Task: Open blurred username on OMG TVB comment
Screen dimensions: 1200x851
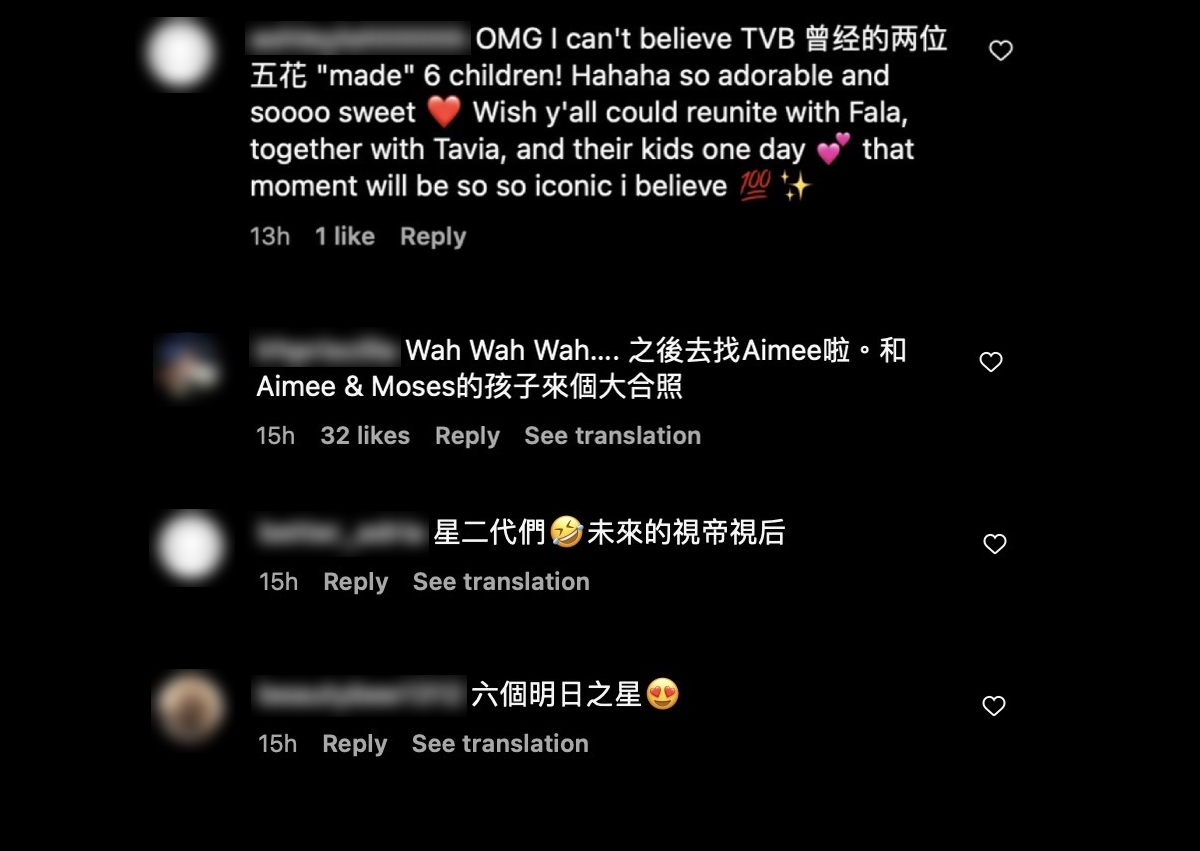Action: (358, 40)
